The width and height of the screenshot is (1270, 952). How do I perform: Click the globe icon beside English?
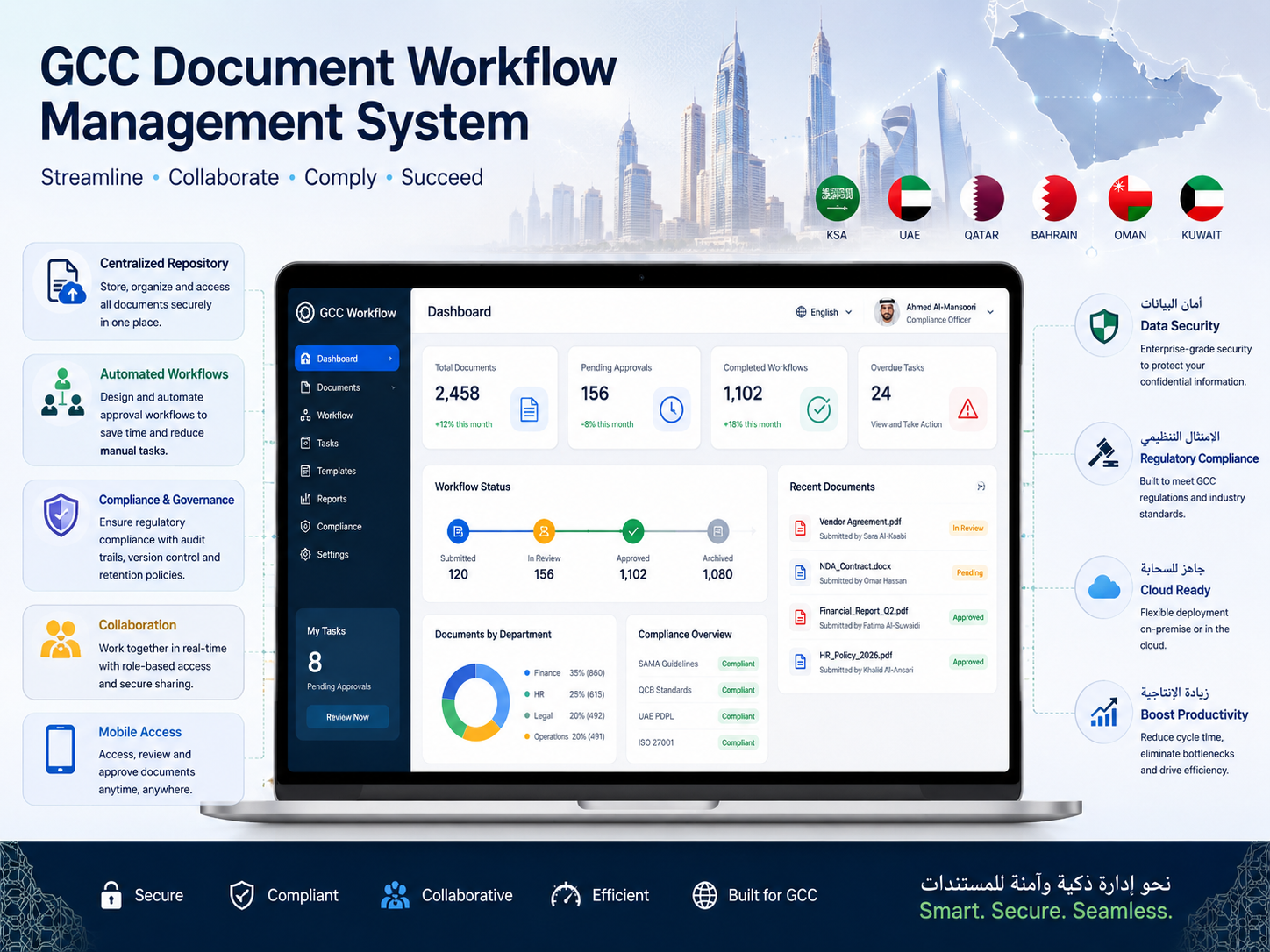coord(801,312)
